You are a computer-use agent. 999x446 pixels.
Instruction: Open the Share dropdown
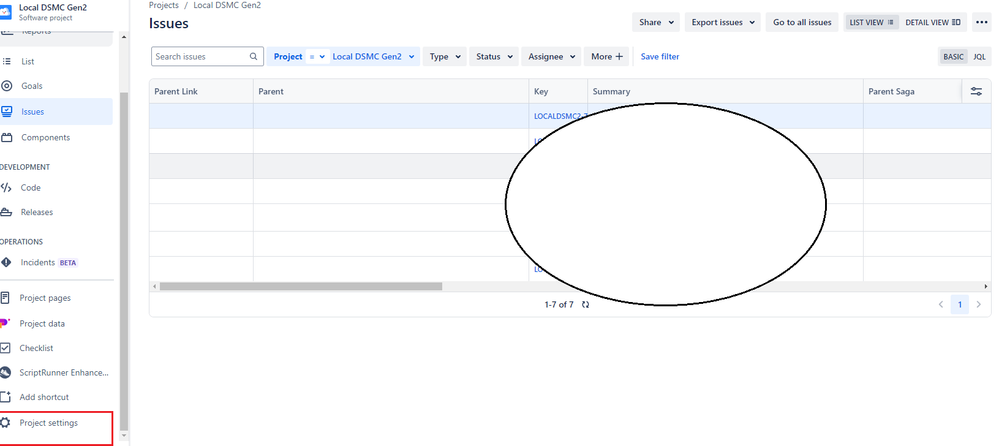656,22
